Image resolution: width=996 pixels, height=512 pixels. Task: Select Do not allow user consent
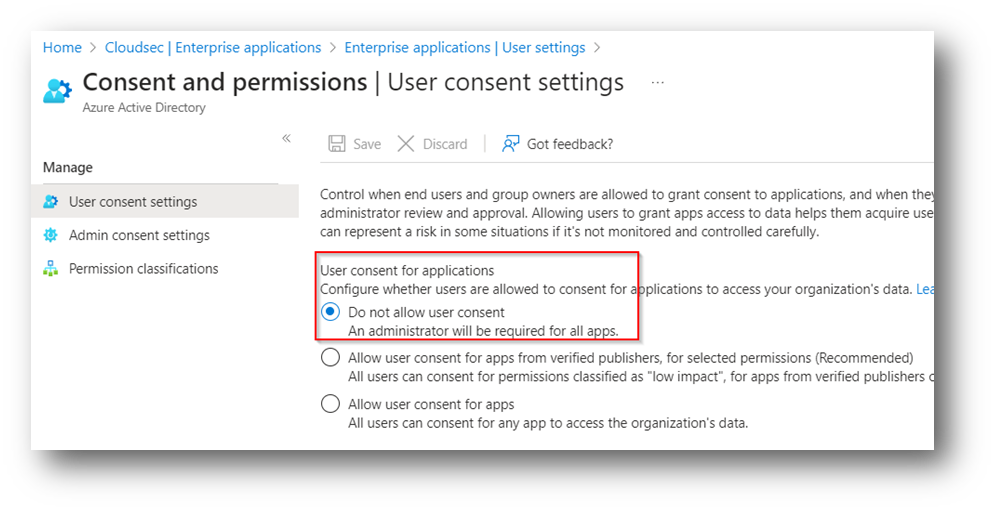click(x=330, y=312)
